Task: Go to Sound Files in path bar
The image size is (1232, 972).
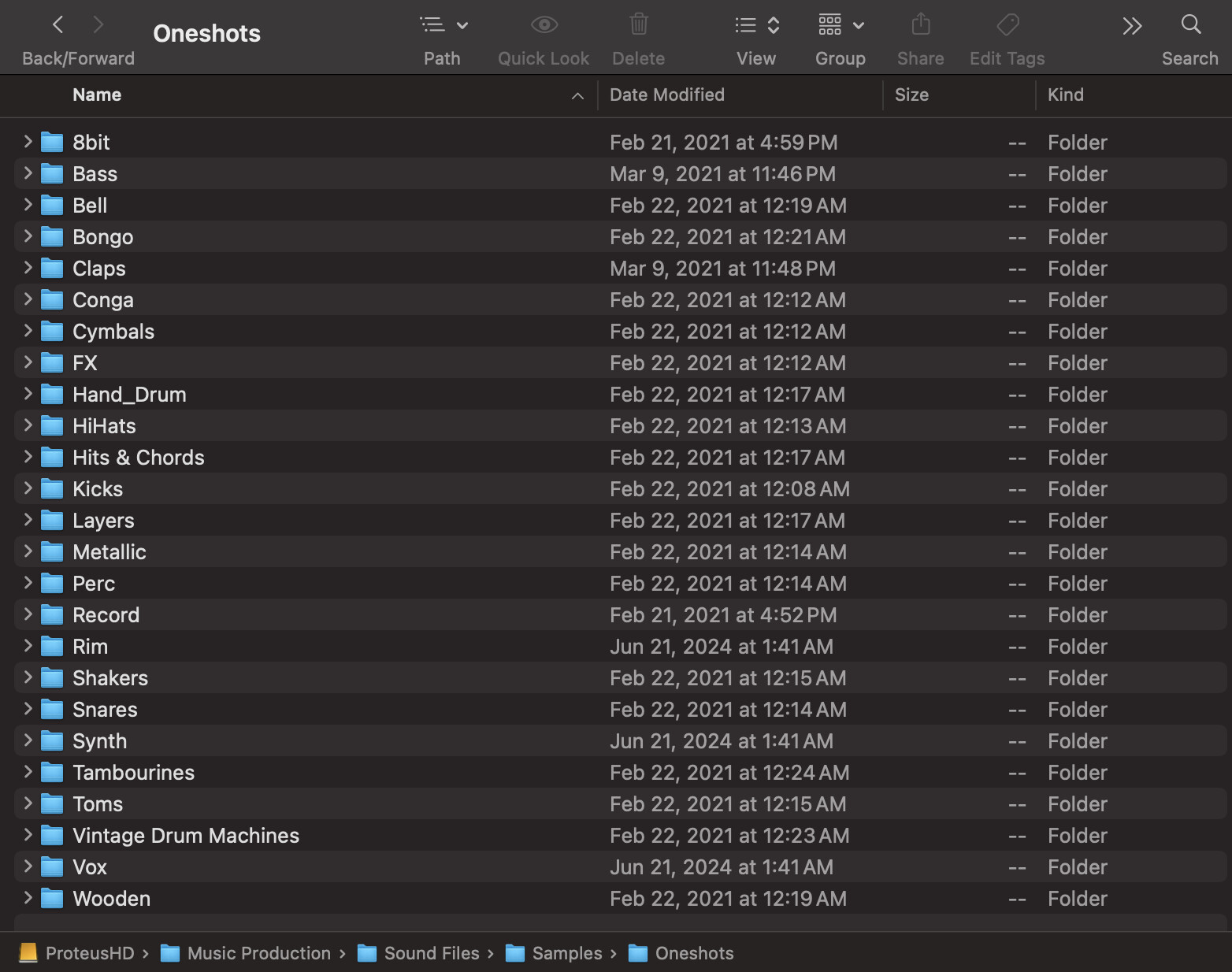Action: 417,953
